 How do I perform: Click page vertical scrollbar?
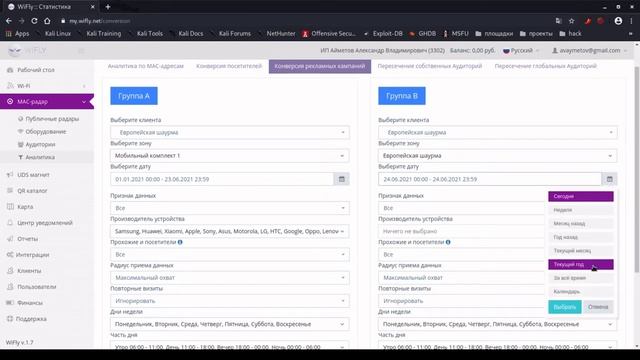637,169
